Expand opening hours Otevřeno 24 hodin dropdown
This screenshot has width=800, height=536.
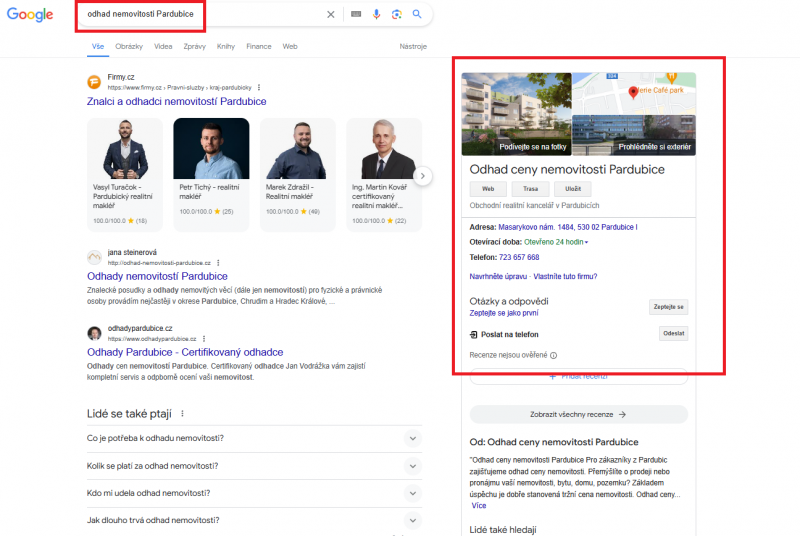(556, 242)
